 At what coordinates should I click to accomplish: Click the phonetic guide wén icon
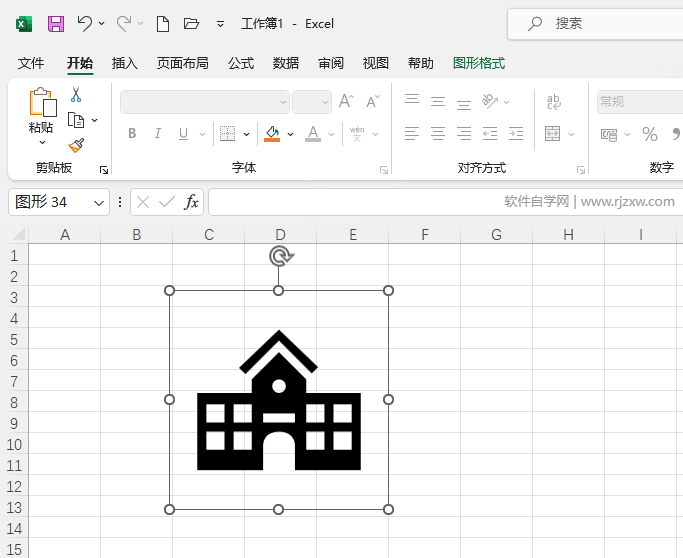pyautogui.click(x=357, y=134)
